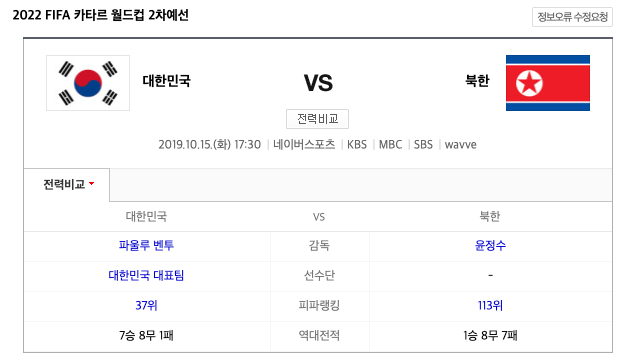Viewport: 620px width, 362px height.
Task: Click the MBC broadcaster label
Action: click(390, 145)
